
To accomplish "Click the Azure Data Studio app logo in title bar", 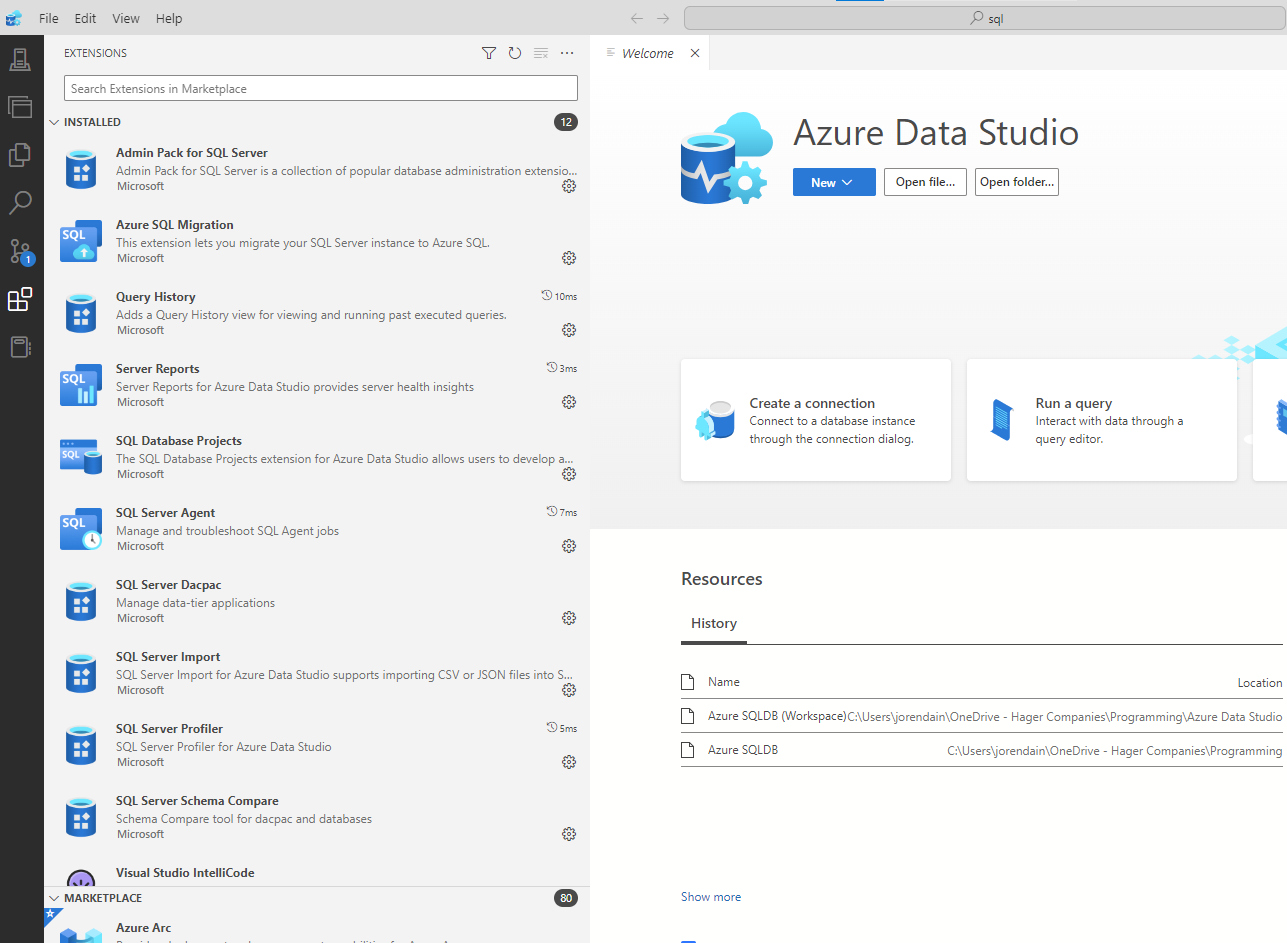I will click(x=14, y=18).
